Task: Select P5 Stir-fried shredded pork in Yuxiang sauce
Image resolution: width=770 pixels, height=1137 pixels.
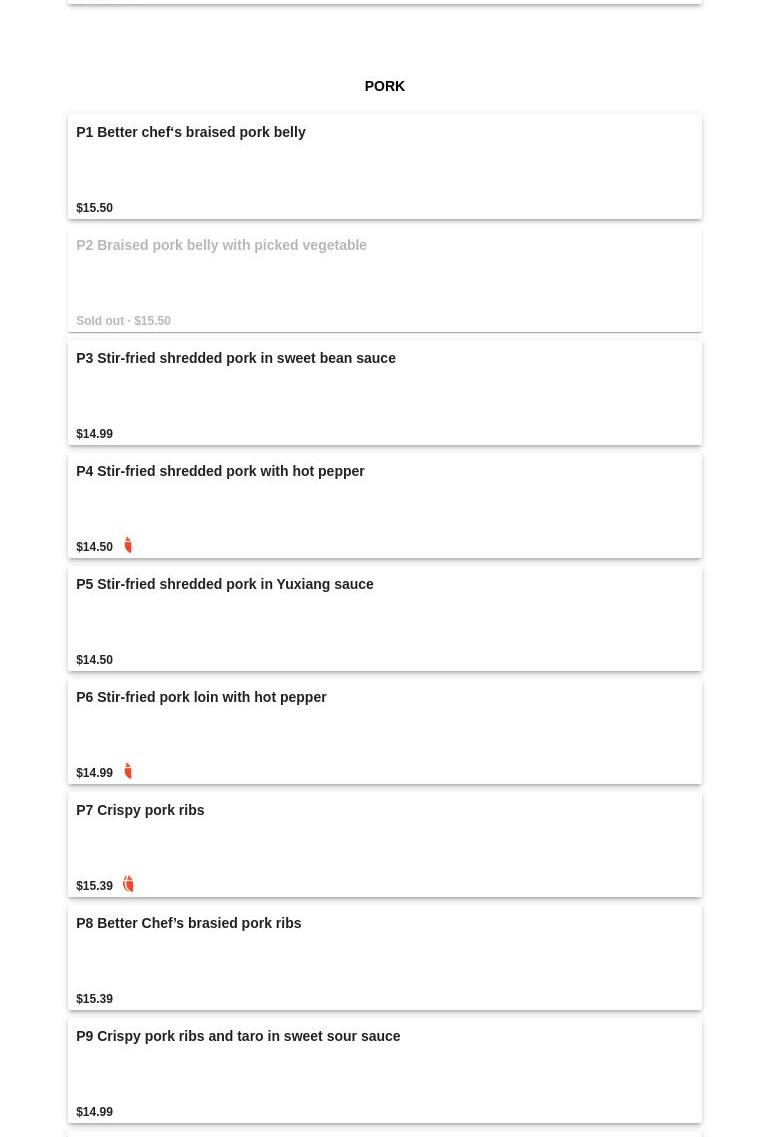Action: click(225, 584)
